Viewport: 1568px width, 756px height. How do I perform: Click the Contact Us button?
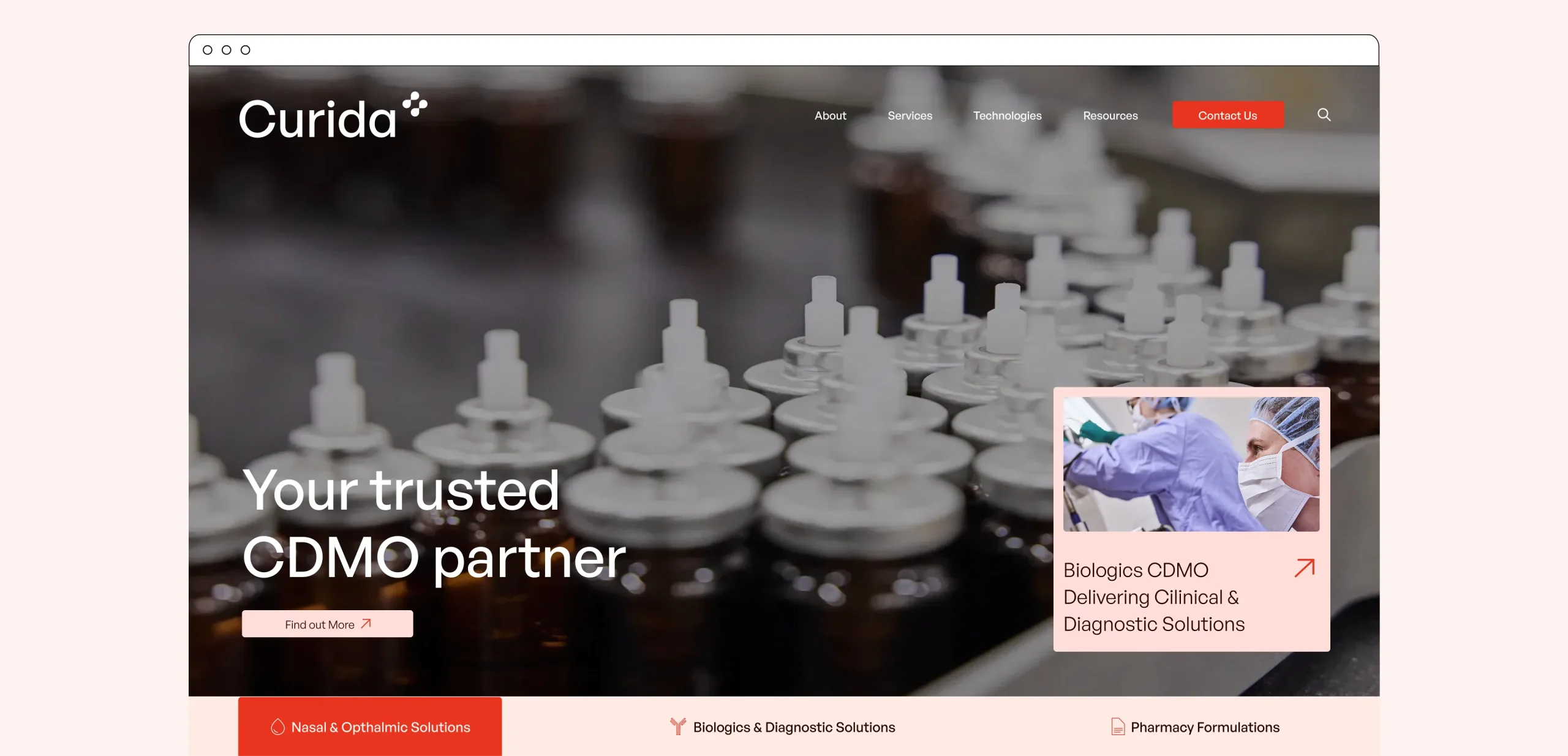click(1227, 115)
